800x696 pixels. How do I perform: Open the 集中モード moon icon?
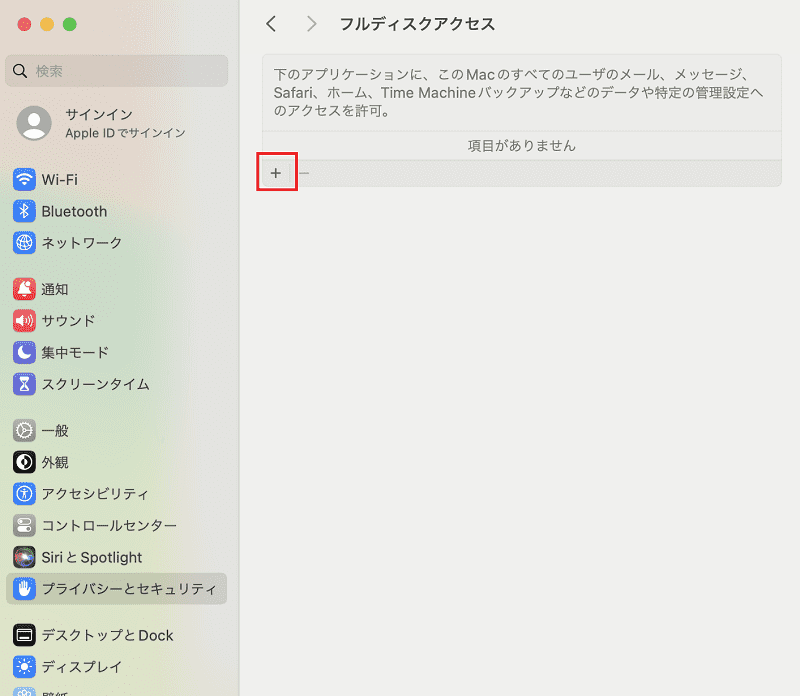coord(24,353)
